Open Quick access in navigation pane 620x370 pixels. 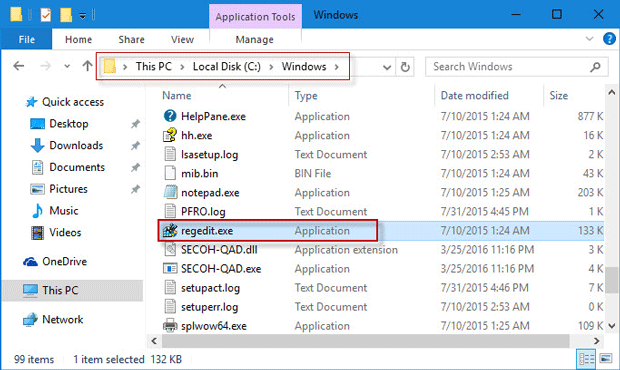click(x=65, y=102)
